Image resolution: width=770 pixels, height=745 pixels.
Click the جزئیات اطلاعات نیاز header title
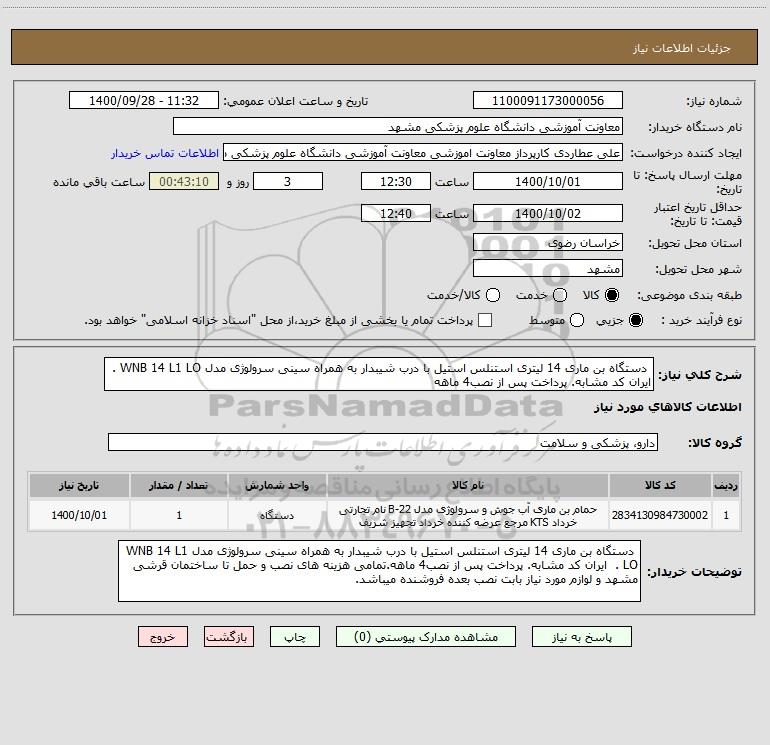tap(682, 48)
